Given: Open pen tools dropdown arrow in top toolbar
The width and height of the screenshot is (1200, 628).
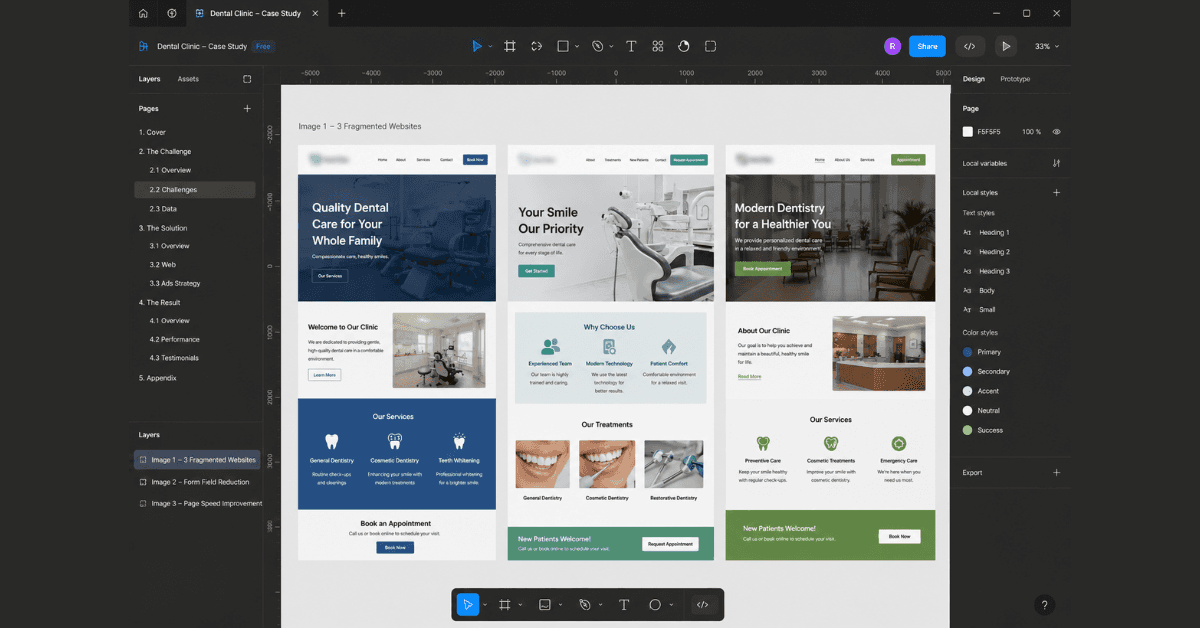Looking at the screenshot, I should tap(611, 47).
